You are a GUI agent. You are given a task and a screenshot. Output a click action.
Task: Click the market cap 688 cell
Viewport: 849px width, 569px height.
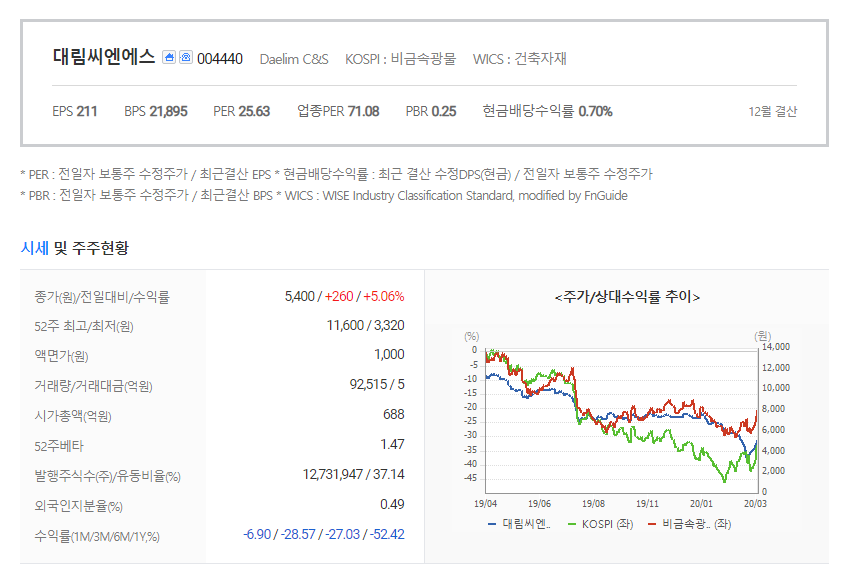tap(394, 414)
